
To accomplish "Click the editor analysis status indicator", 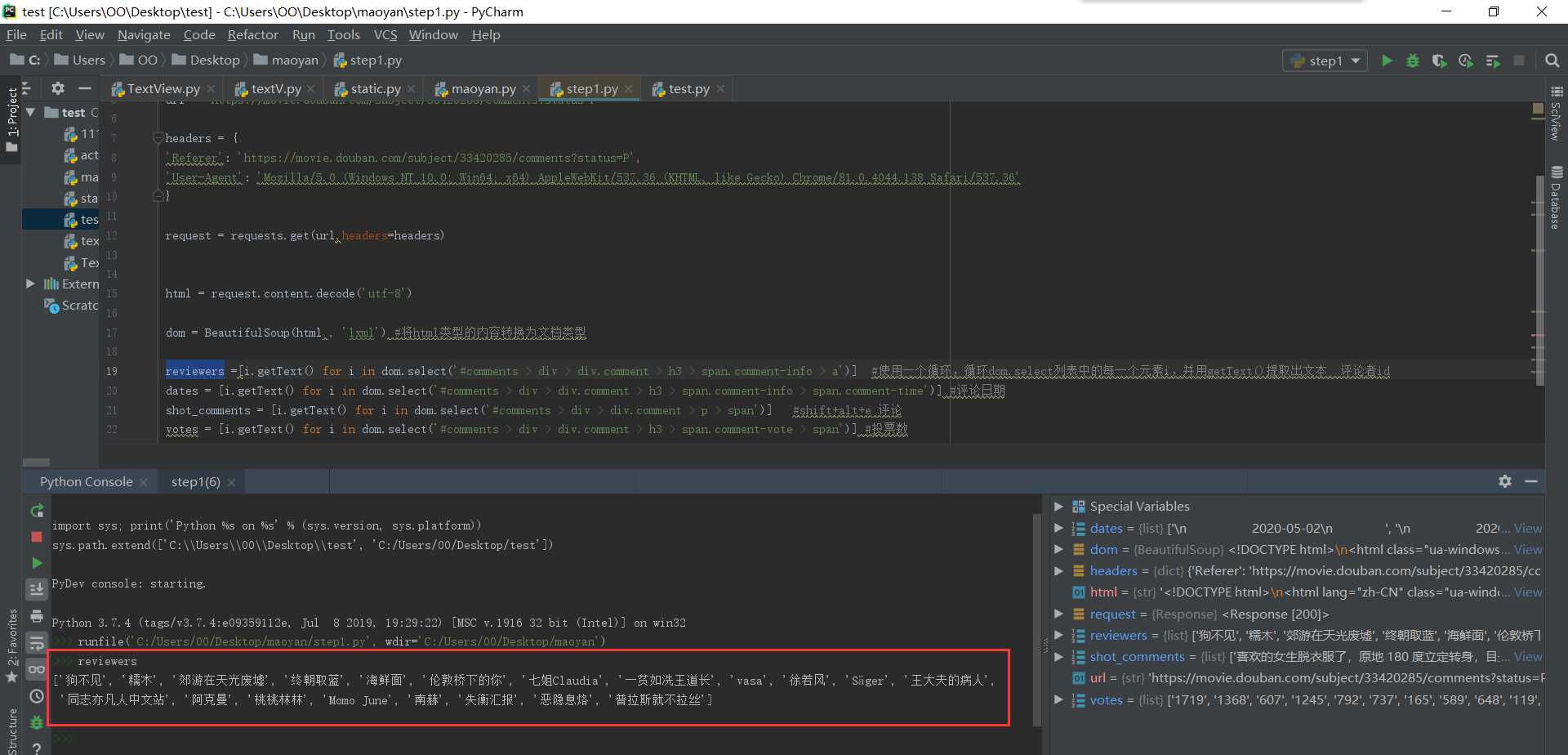I will [1538, 108].
